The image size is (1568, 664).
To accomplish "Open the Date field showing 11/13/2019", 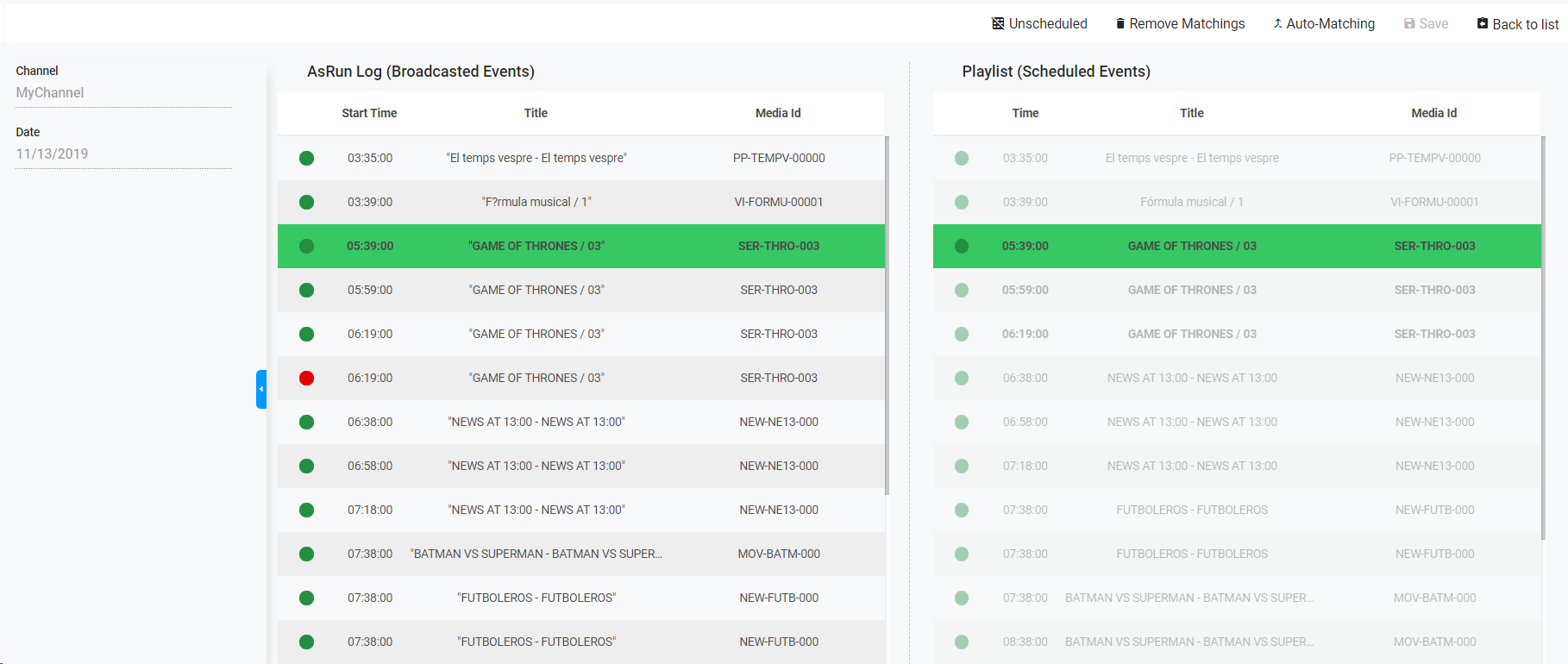I will point(123,153).
